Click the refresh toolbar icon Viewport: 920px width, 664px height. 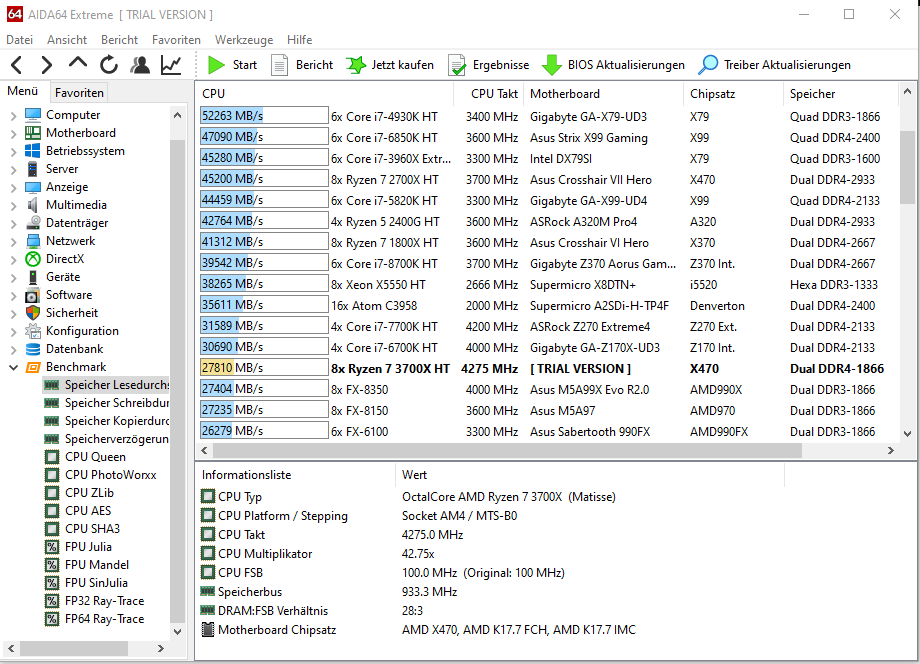[x=109, y=65]
